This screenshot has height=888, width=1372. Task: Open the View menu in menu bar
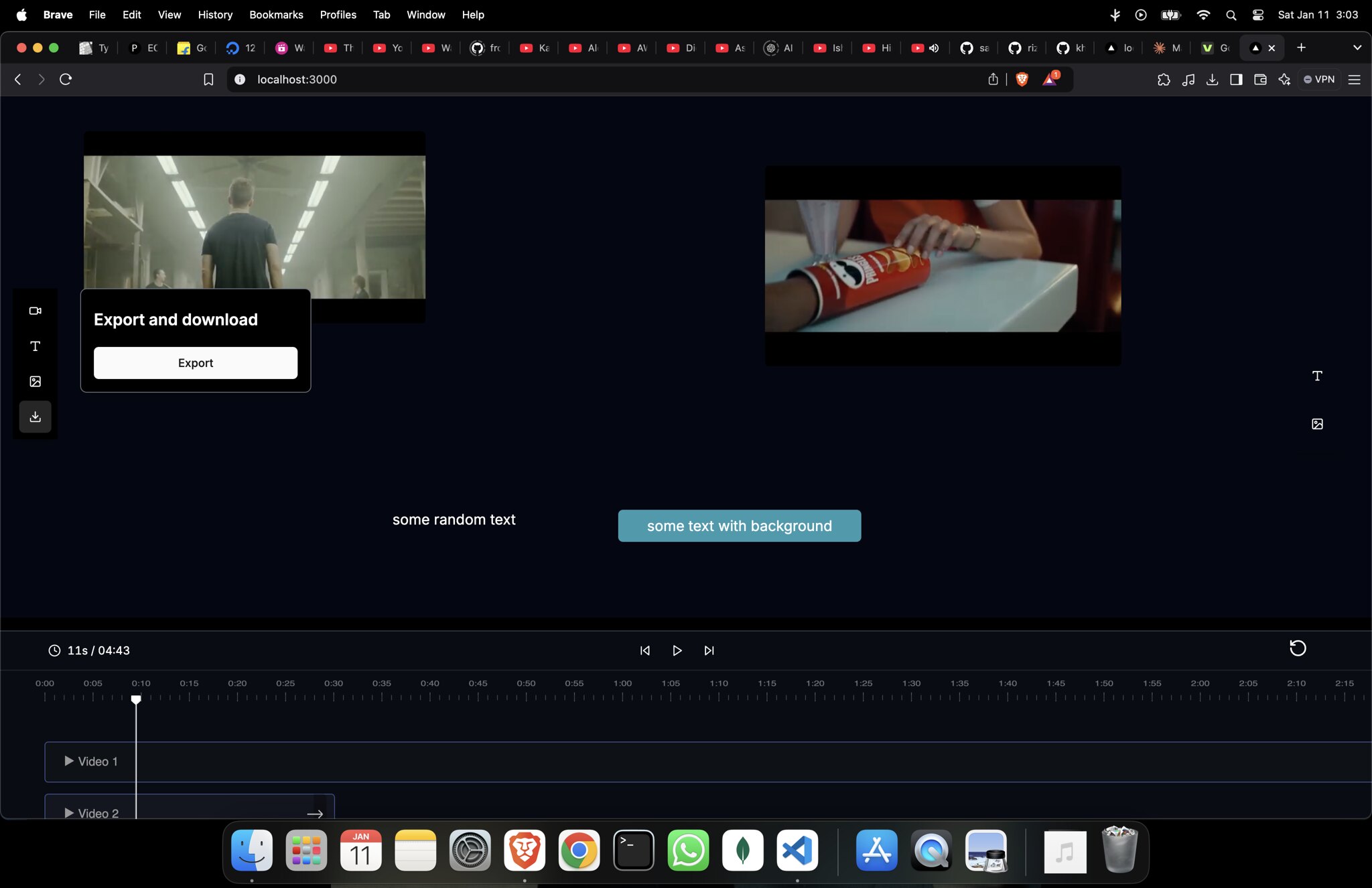(x=169, y=15)
